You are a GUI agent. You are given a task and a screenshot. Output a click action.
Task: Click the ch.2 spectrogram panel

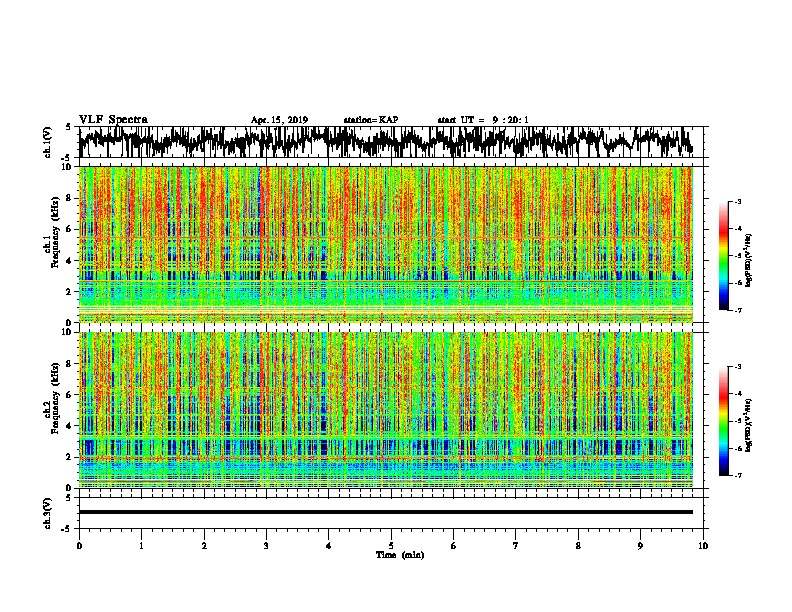point(386,410)
